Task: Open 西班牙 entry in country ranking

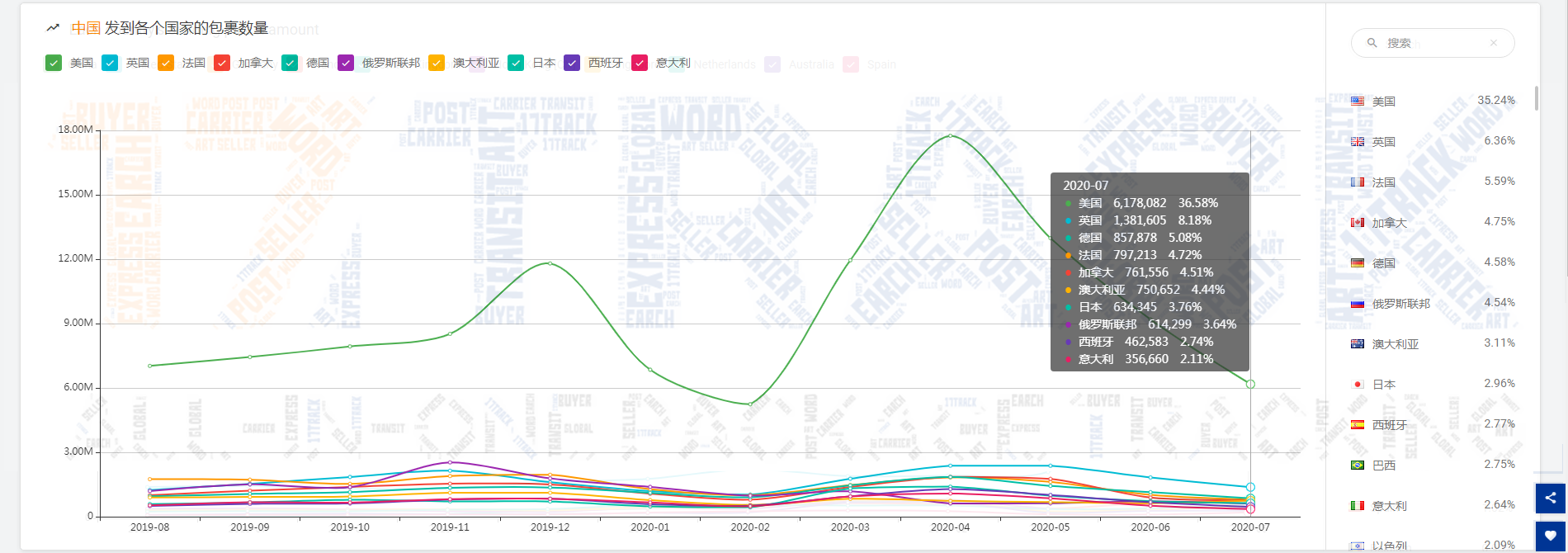Action: [x=1390, y=425]
